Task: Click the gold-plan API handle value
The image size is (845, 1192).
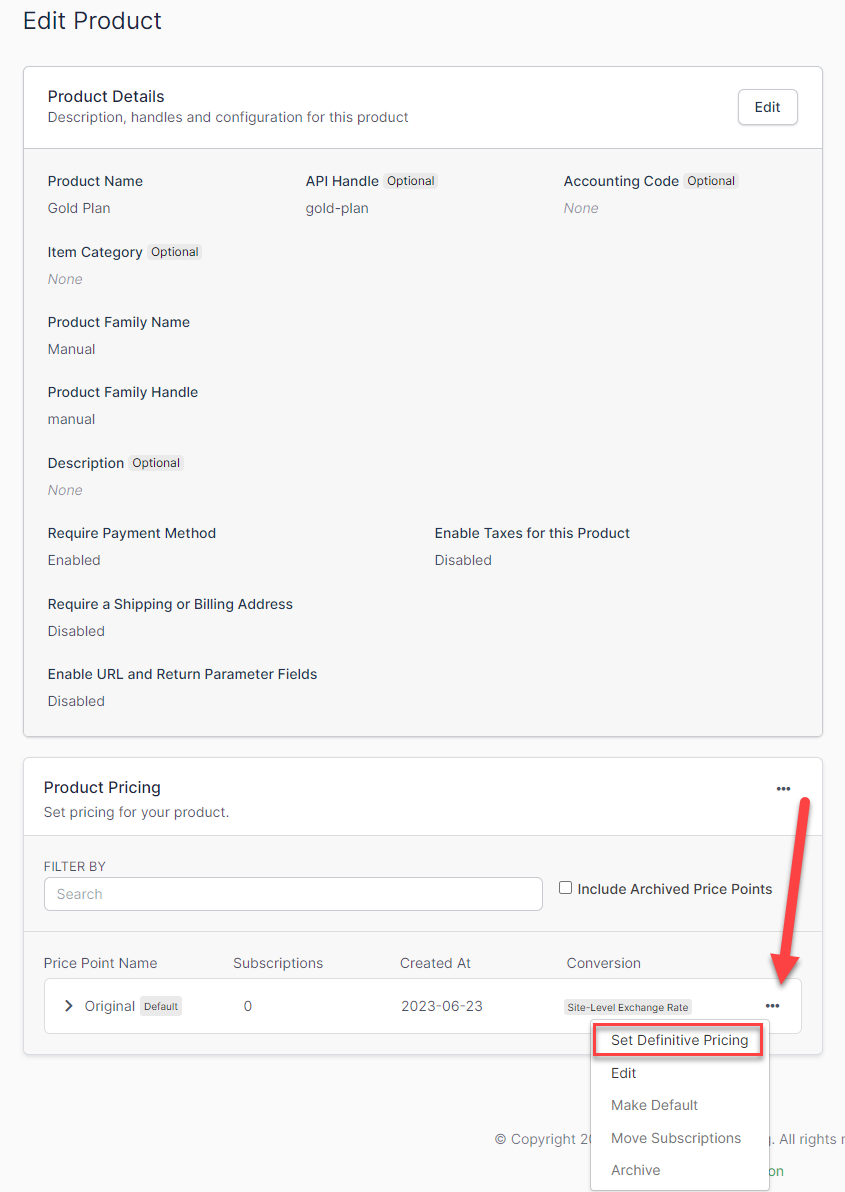Action: point(337,208)
